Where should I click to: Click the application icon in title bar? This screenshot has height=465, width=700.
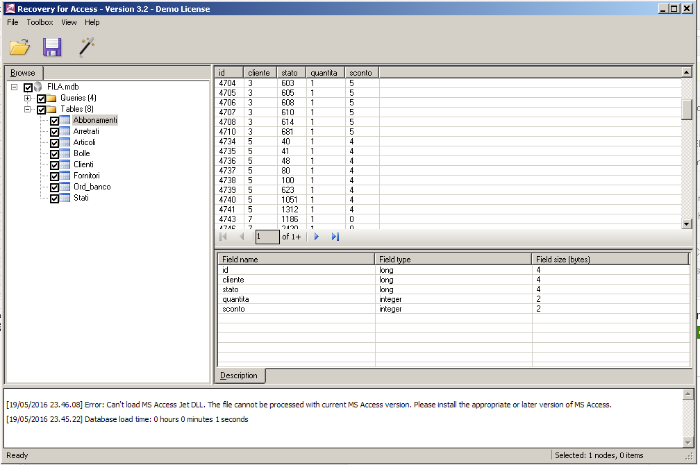[10, 8]
